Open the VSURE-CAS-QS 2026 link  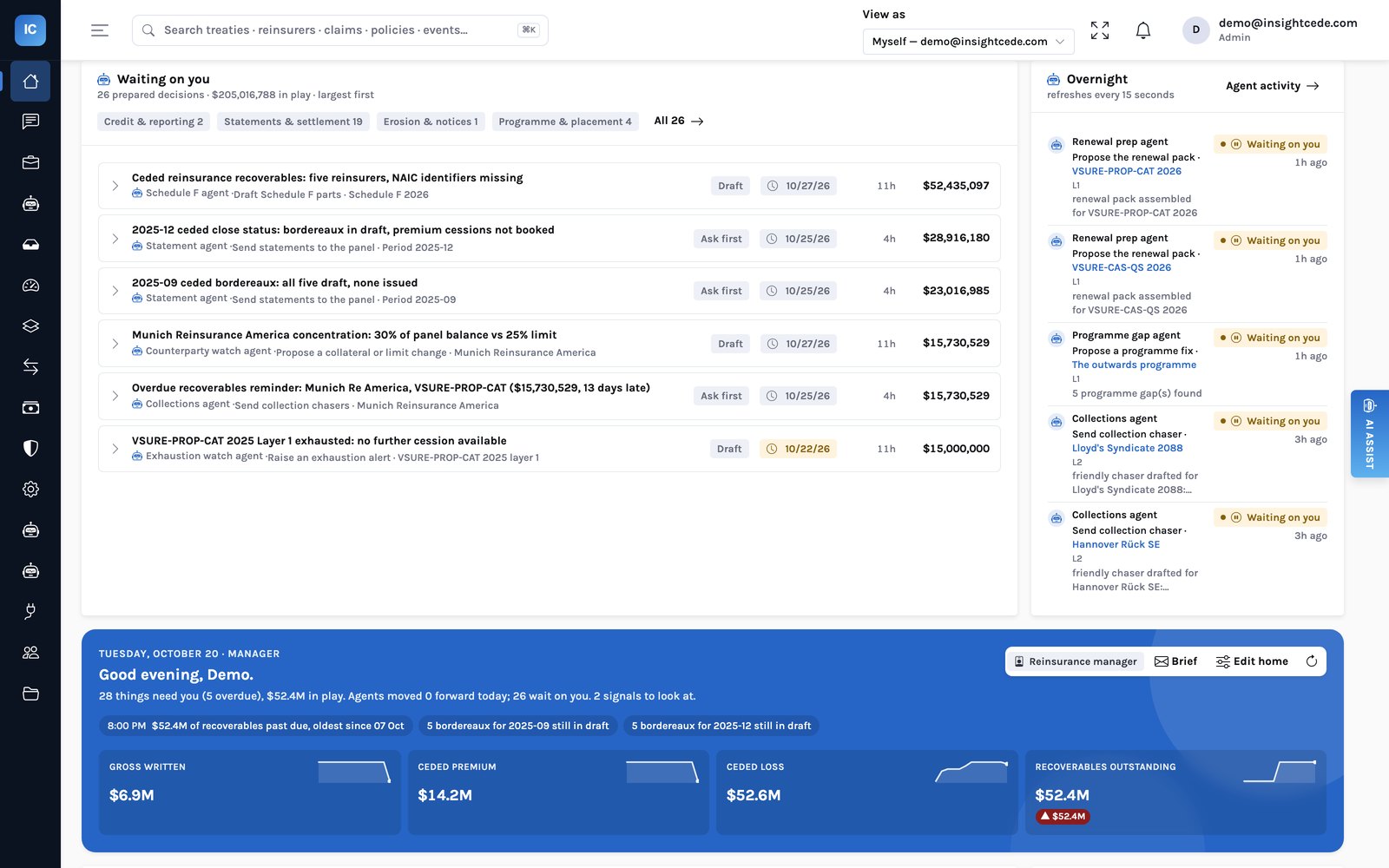pyautogui.click(x=1122, y=267)
